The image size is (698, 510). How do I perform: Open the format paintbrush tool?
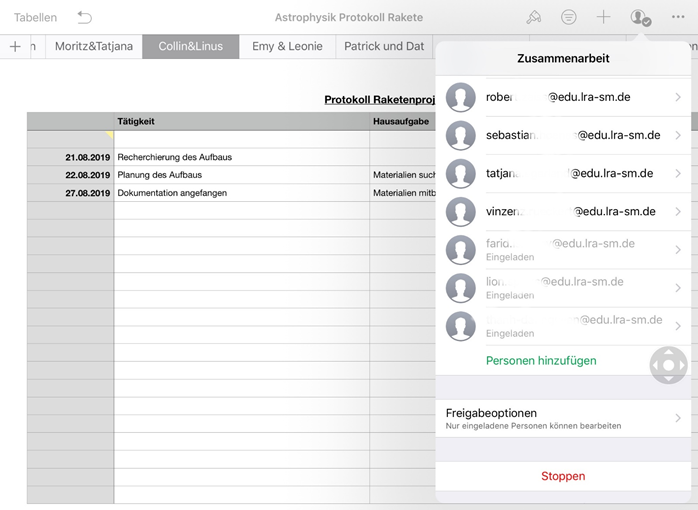tap(534, 17)
